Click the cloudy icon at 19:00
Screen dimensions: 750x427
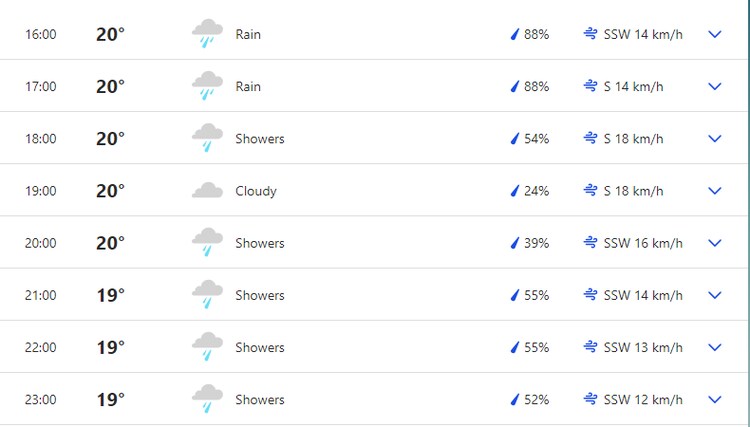click(207, 190)
